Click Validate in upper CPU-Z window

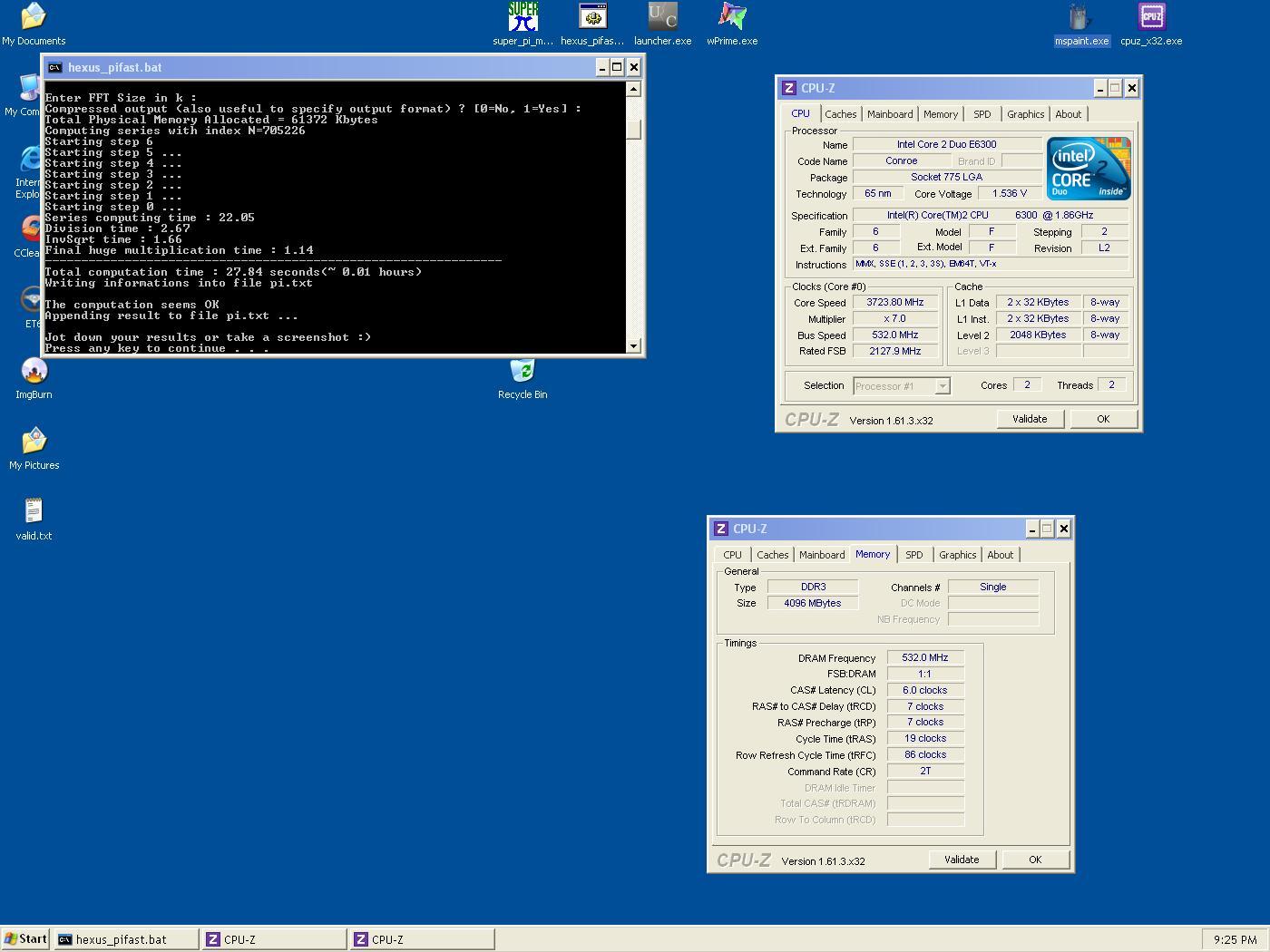1030,419
